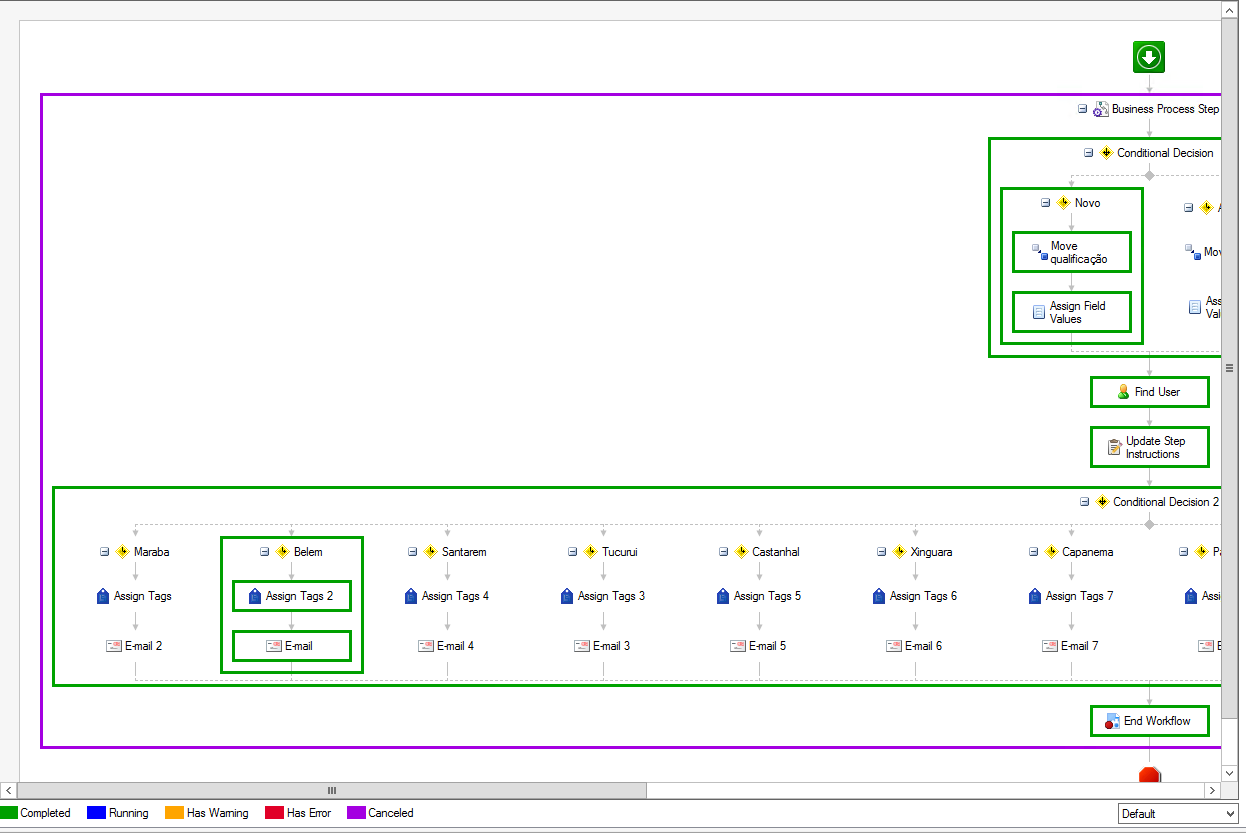Screen dimensions: 1246x833
Task: Collapse the Maraba branch
Action: coord(104,551)
